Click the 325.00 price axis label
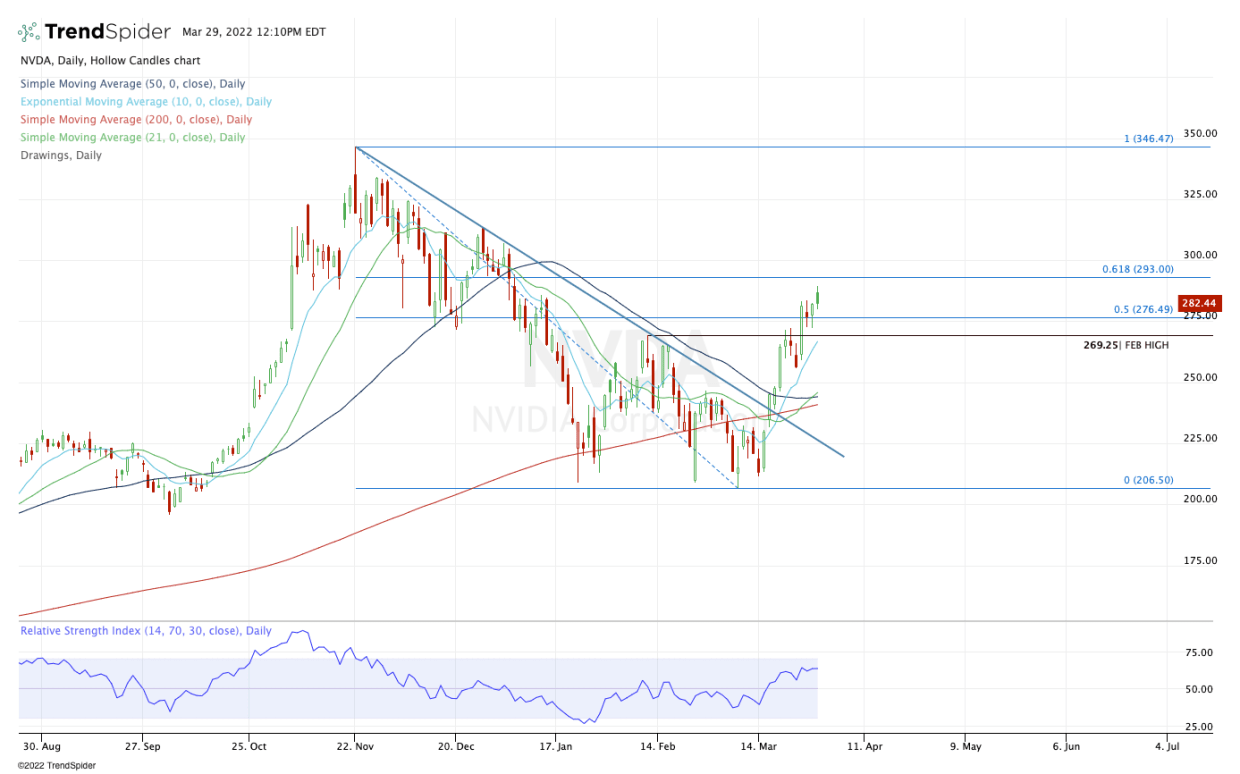1240x774 pixels. click(1200, 194)
